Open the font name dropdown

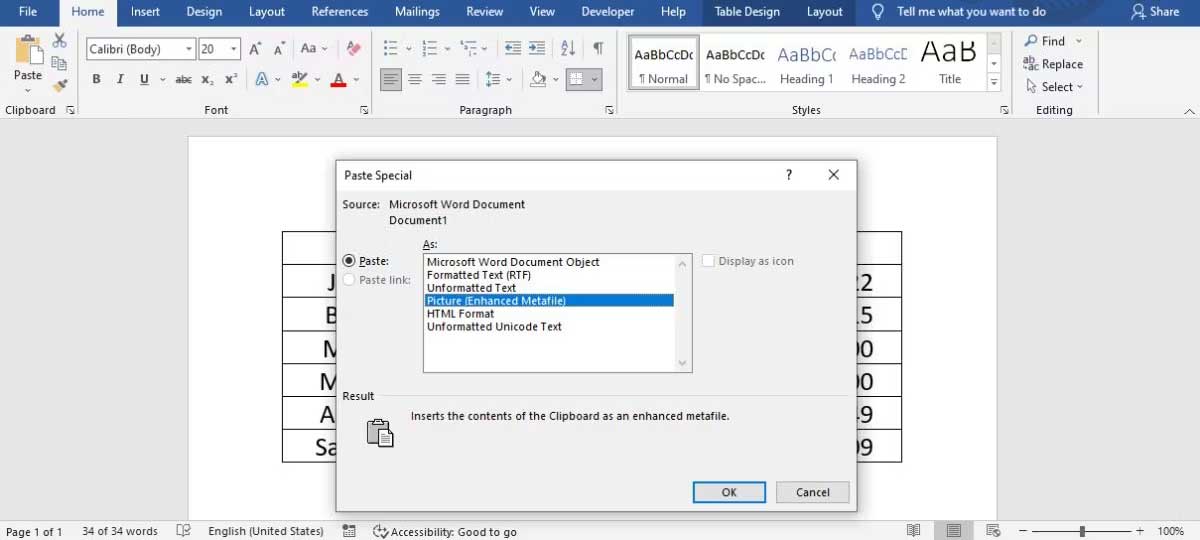click(x=188, y=49)
